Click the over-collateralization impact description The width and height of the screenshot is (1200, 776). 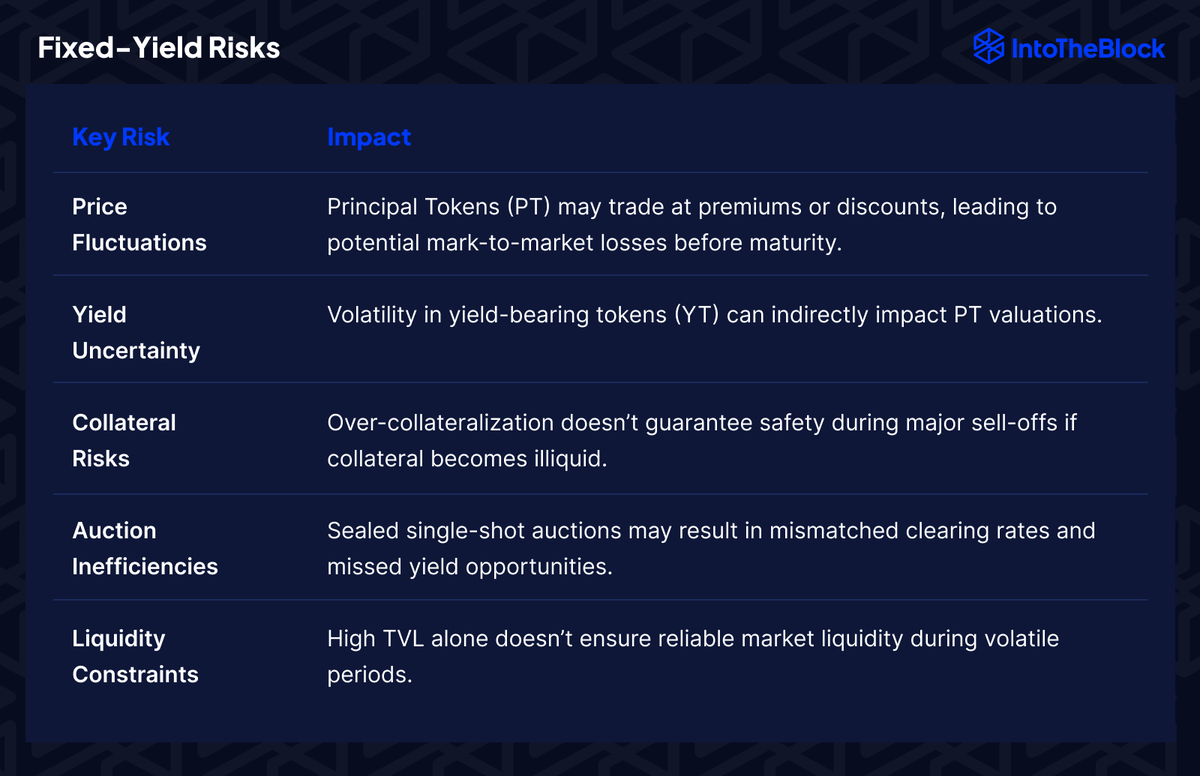pyautogui.click(x=702, y=440)
